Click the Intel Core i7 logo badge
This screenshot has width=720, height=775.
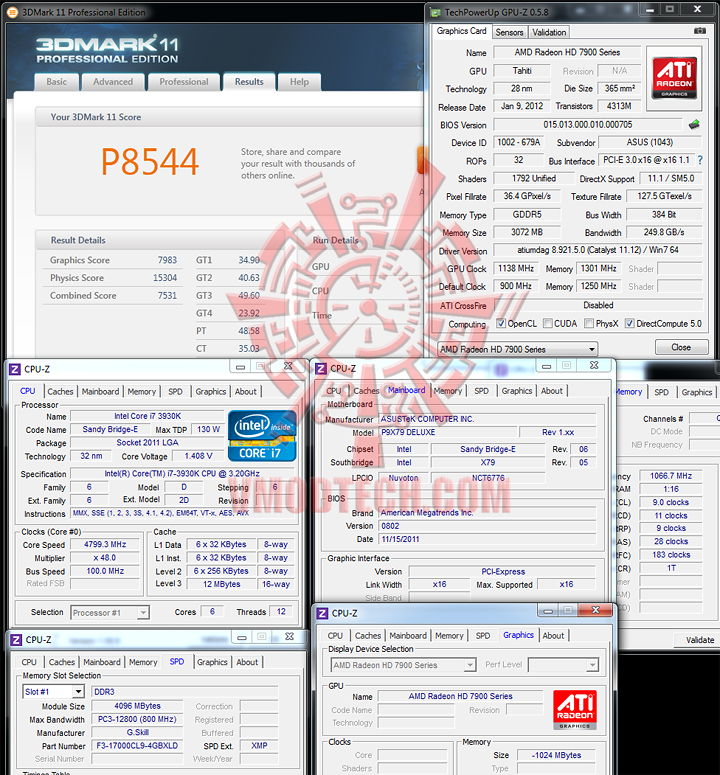pyautogui.click(x=262, y=436)
